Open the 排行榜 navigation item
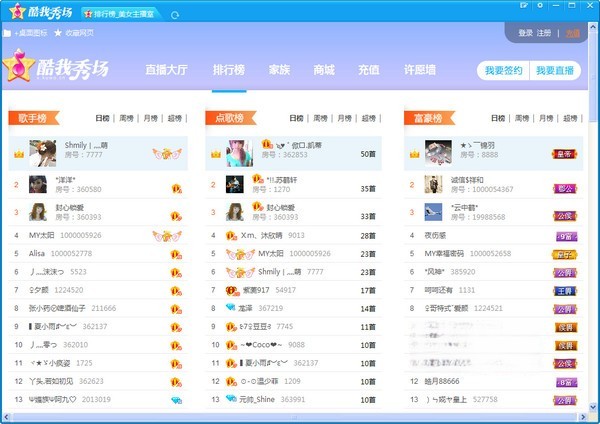 click(229, 70)
